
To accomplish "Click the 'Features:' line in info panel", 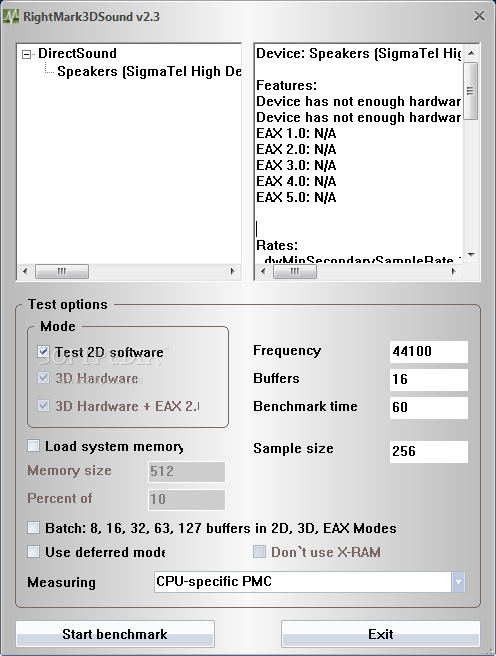I will point(286,85).
